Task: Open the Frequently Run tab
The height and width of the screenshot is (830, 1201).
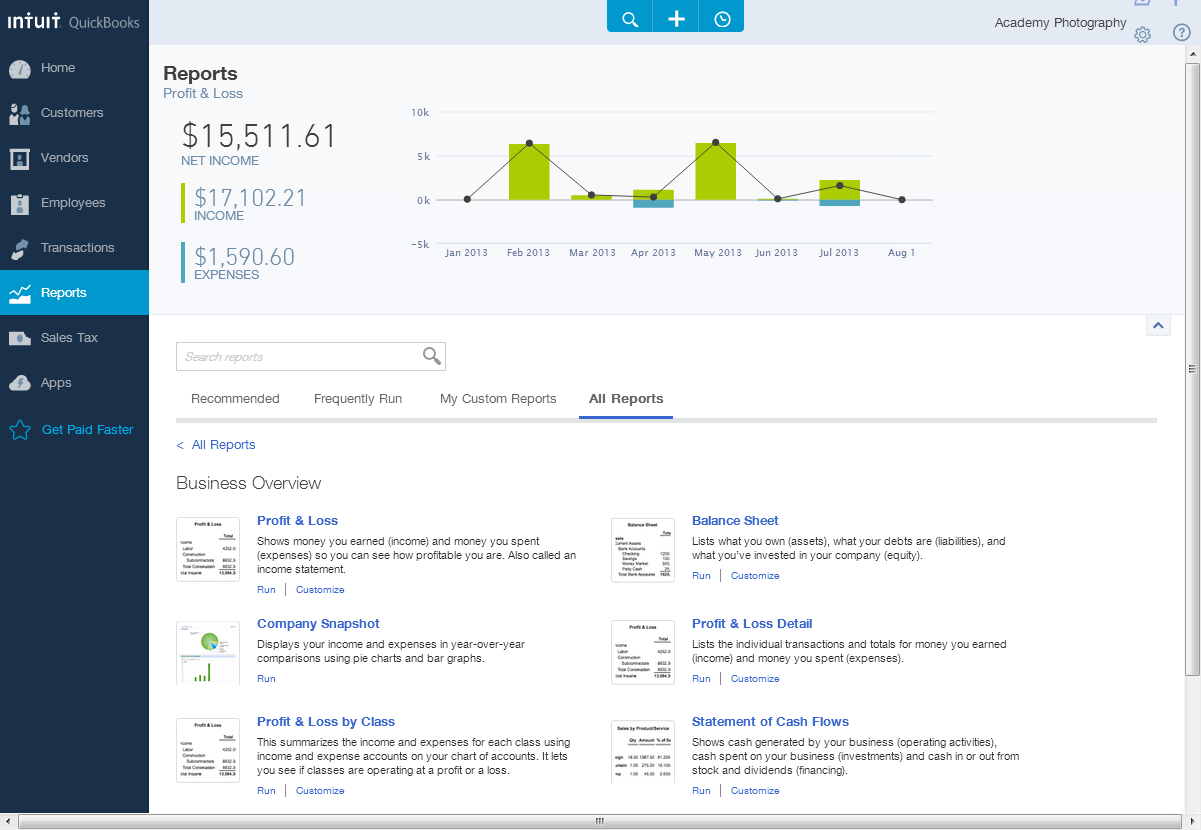Action: (x=357, y=398)
